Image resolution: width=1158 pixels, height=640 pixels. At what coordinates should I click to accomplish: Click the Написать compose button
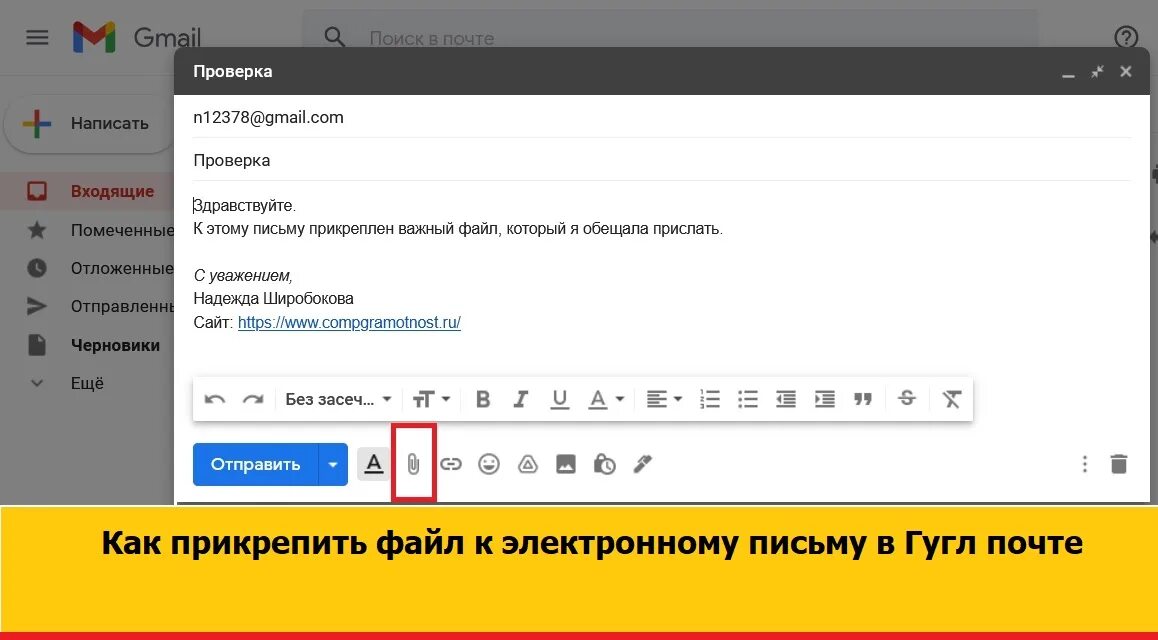[x=89, y=123]
